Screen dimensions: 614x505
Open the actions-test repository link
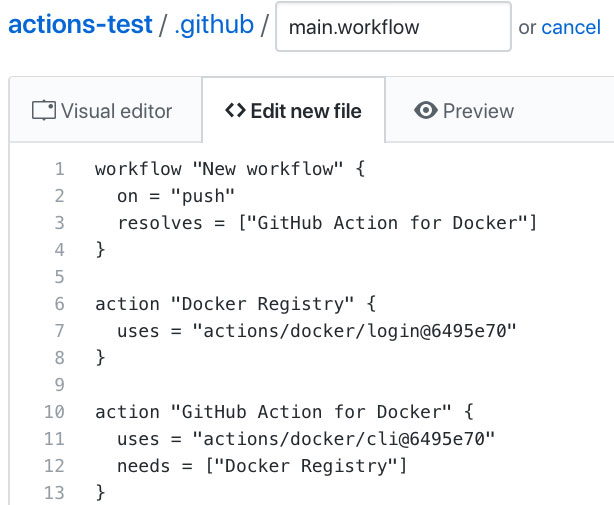pyautogui.click(x=80, y=25)
